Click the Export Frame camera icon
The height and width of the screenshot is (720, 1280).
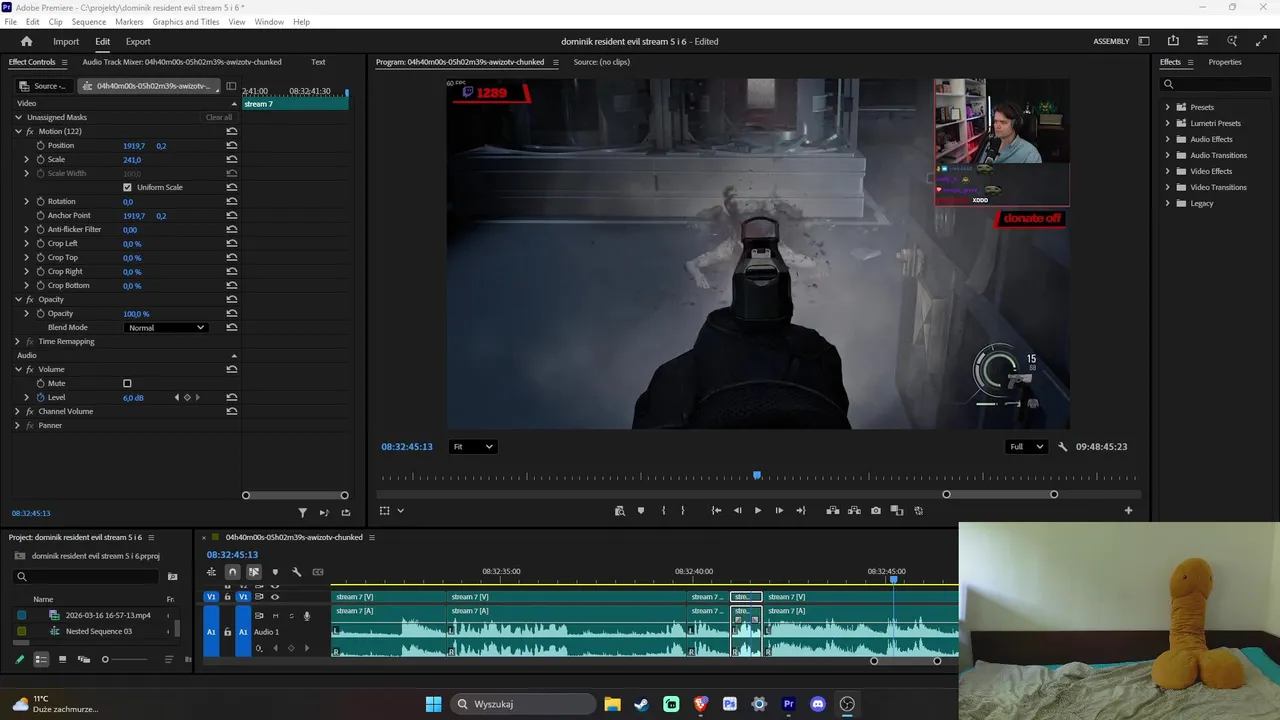tap(876, 511)
